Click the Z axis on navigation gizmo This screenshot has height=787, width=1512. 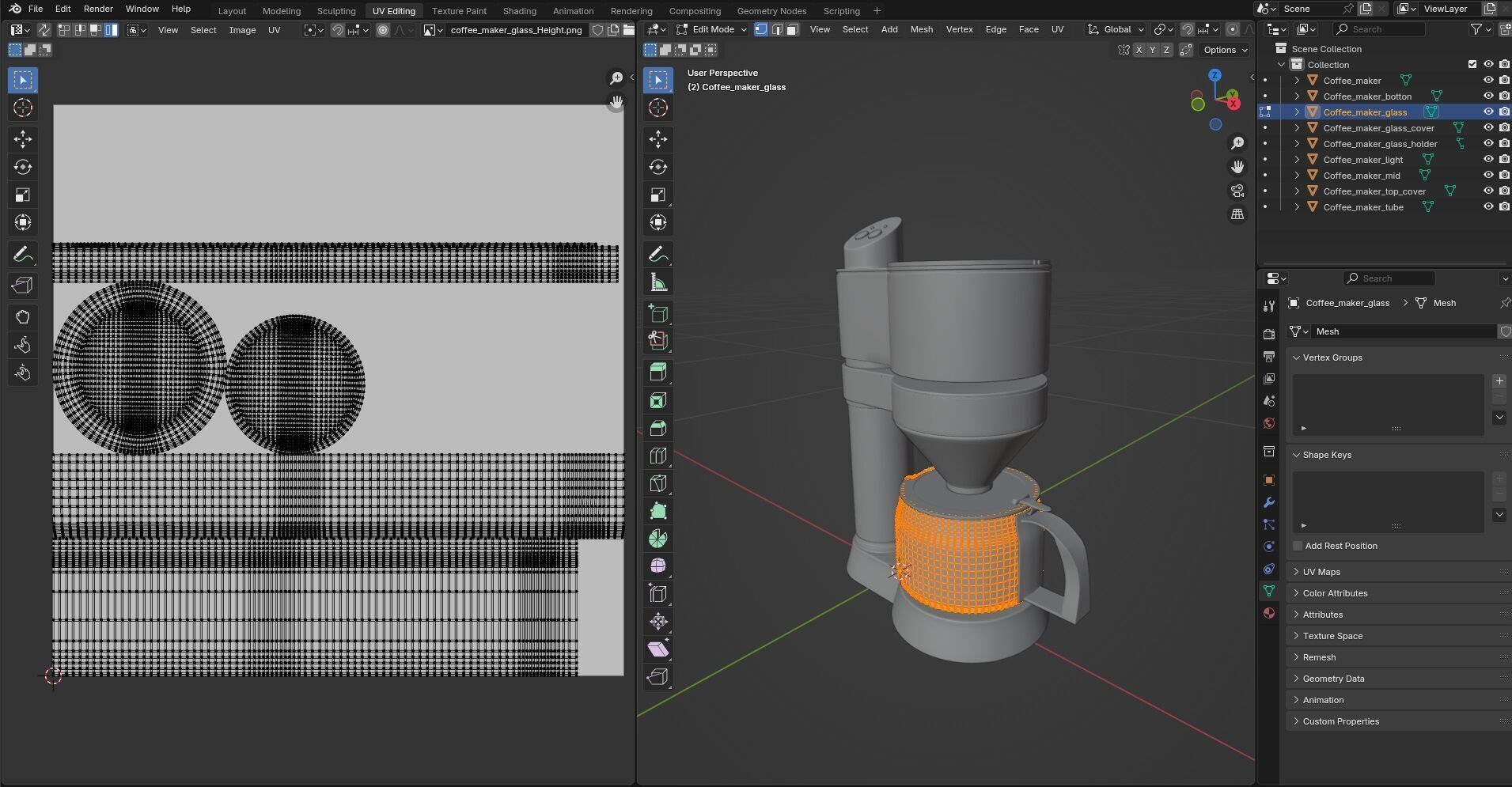(x=1215, y=75)
